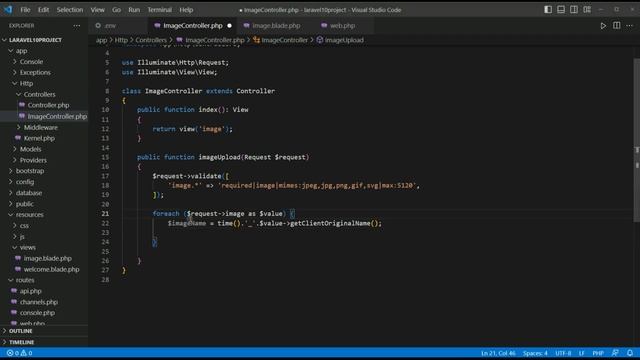Switch to the web.php tab
Viewport: 640px width, 360px height.
coord(342,26)
